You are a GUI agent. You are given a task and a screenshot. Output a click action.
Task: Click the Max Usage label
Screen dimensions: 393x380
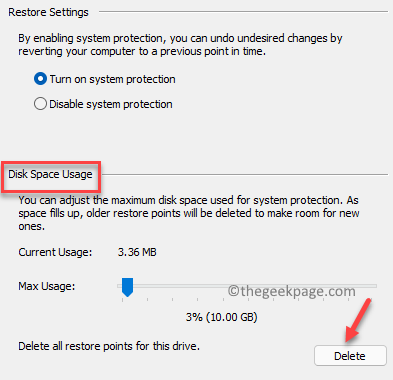pos(47,286)
